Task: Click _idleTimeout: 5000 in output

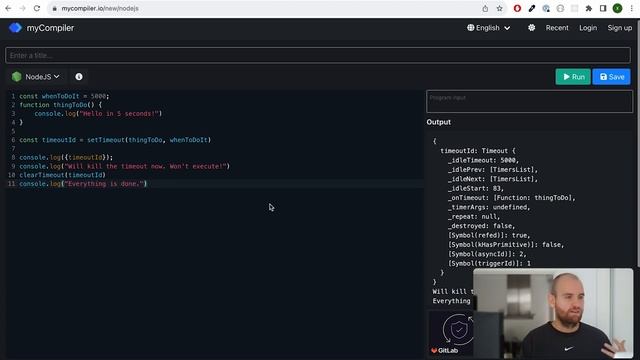Action: [483, 160]
